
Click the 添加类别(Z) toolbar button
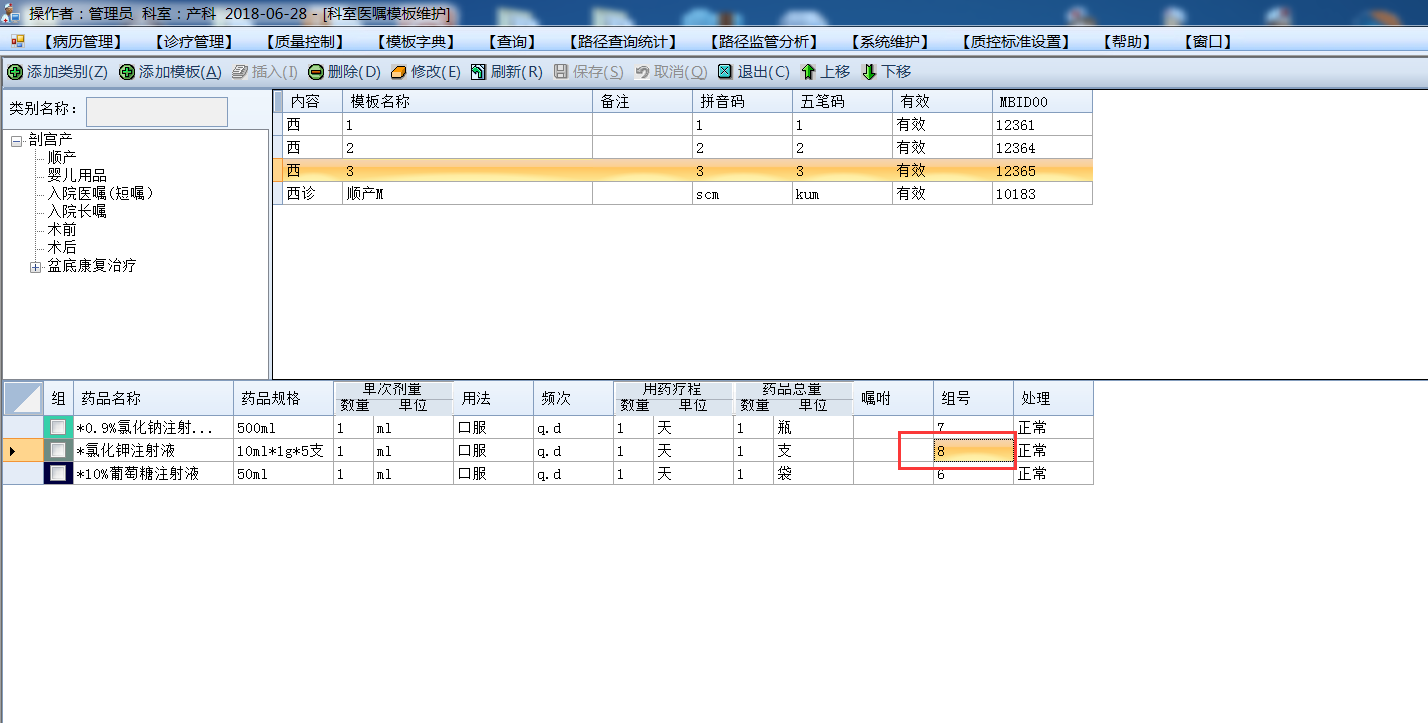57,72
